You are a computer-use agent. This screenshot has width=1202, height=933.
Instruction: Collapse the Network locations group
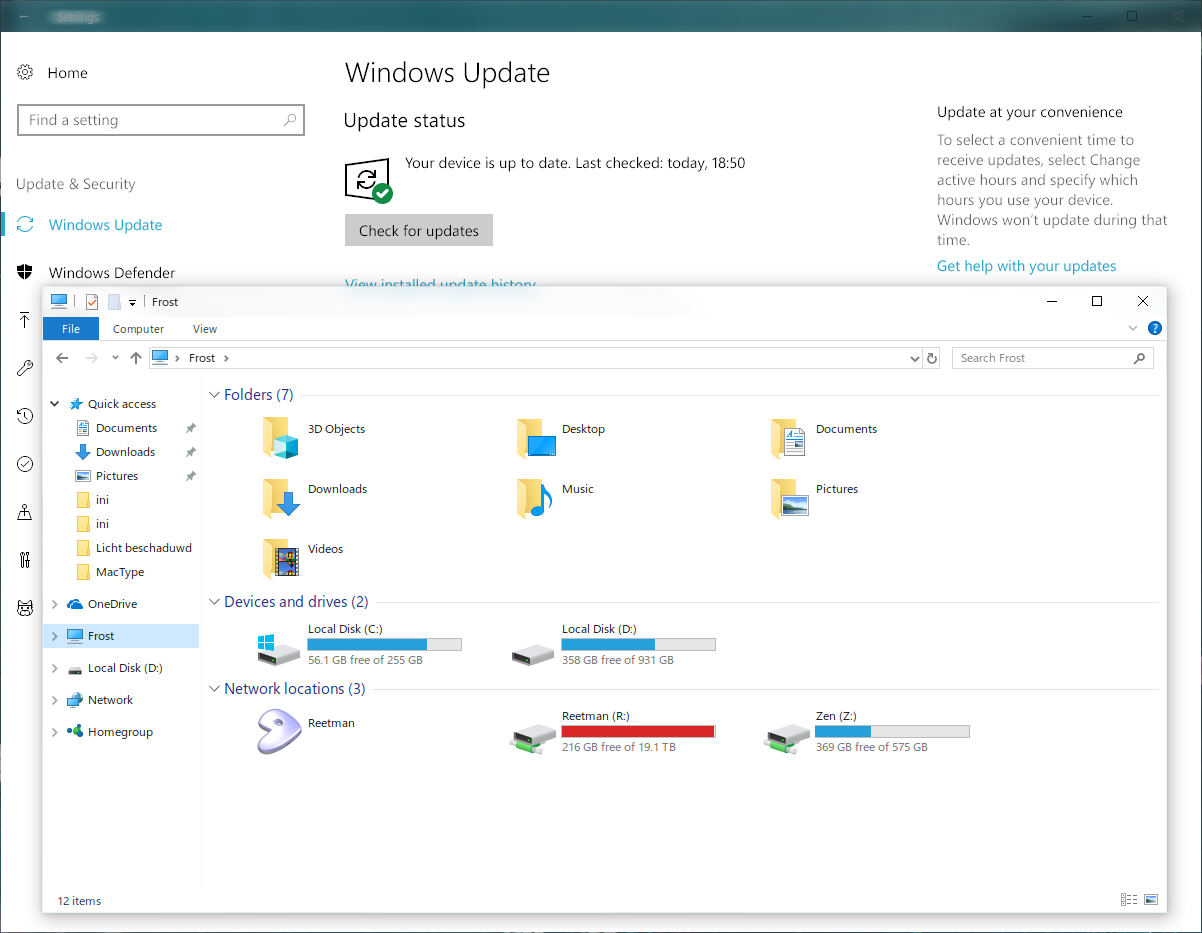coord(213,689)
